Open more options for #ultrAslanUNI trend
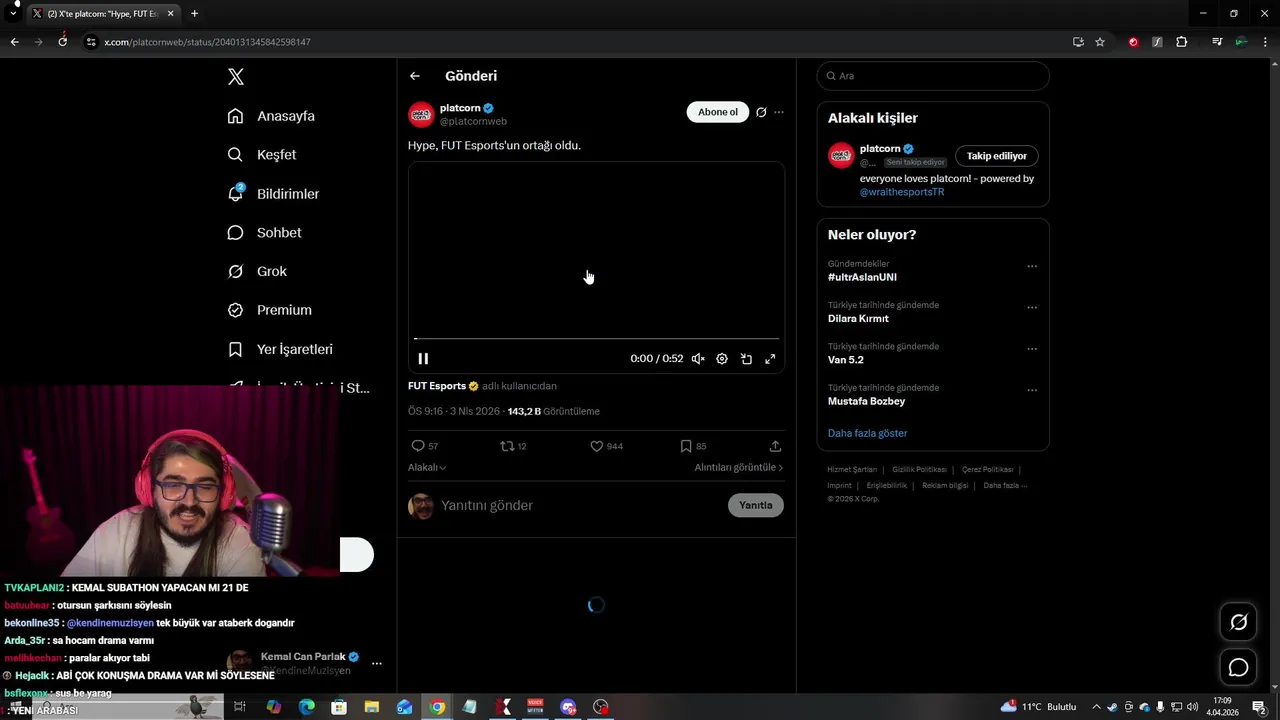Screen dimensions: 1280x720 [1032, 266]
